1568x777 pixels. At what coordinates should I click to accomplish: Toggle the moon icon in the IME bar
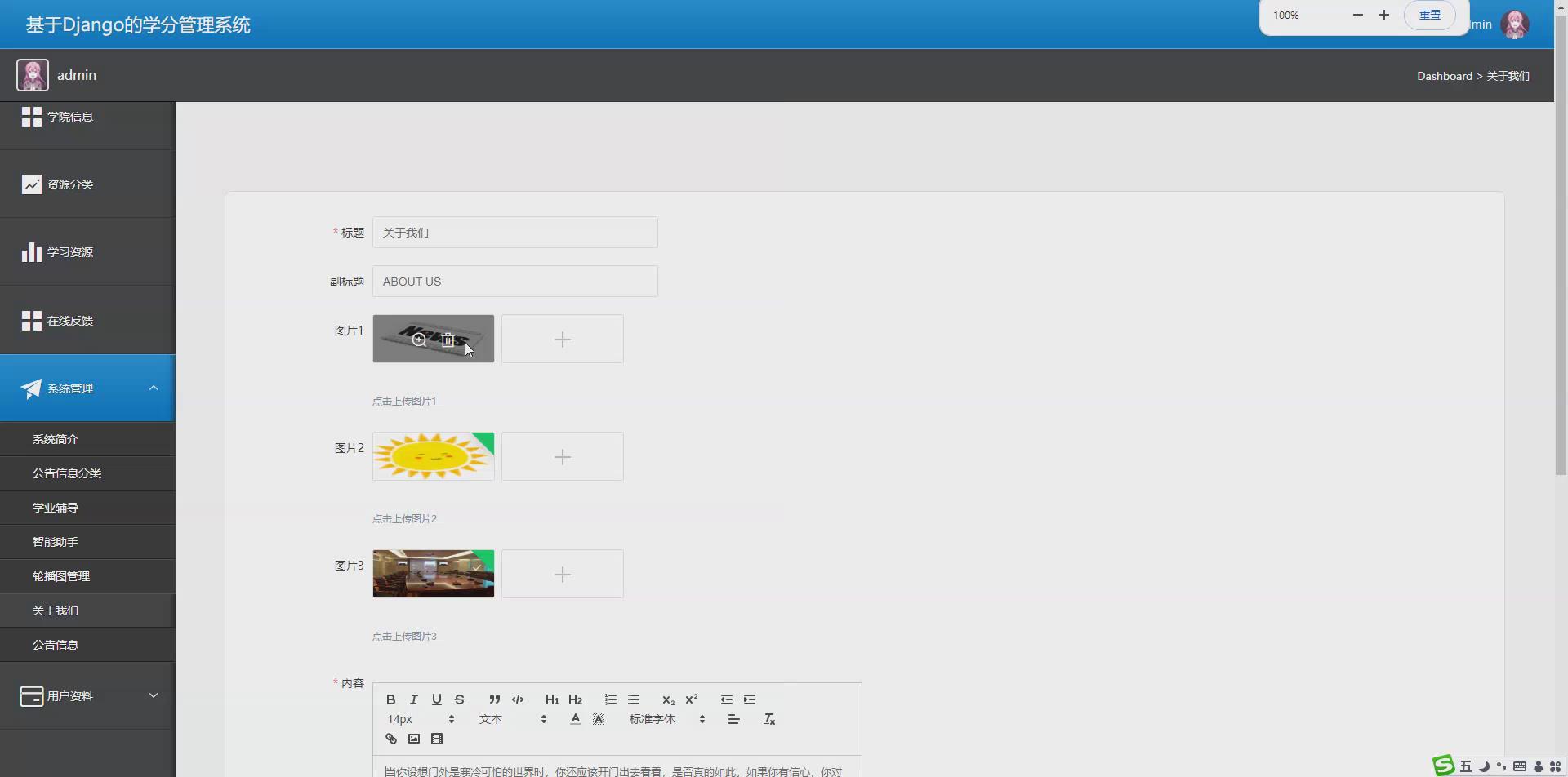pyautogui.click(x=1484, y=766)
